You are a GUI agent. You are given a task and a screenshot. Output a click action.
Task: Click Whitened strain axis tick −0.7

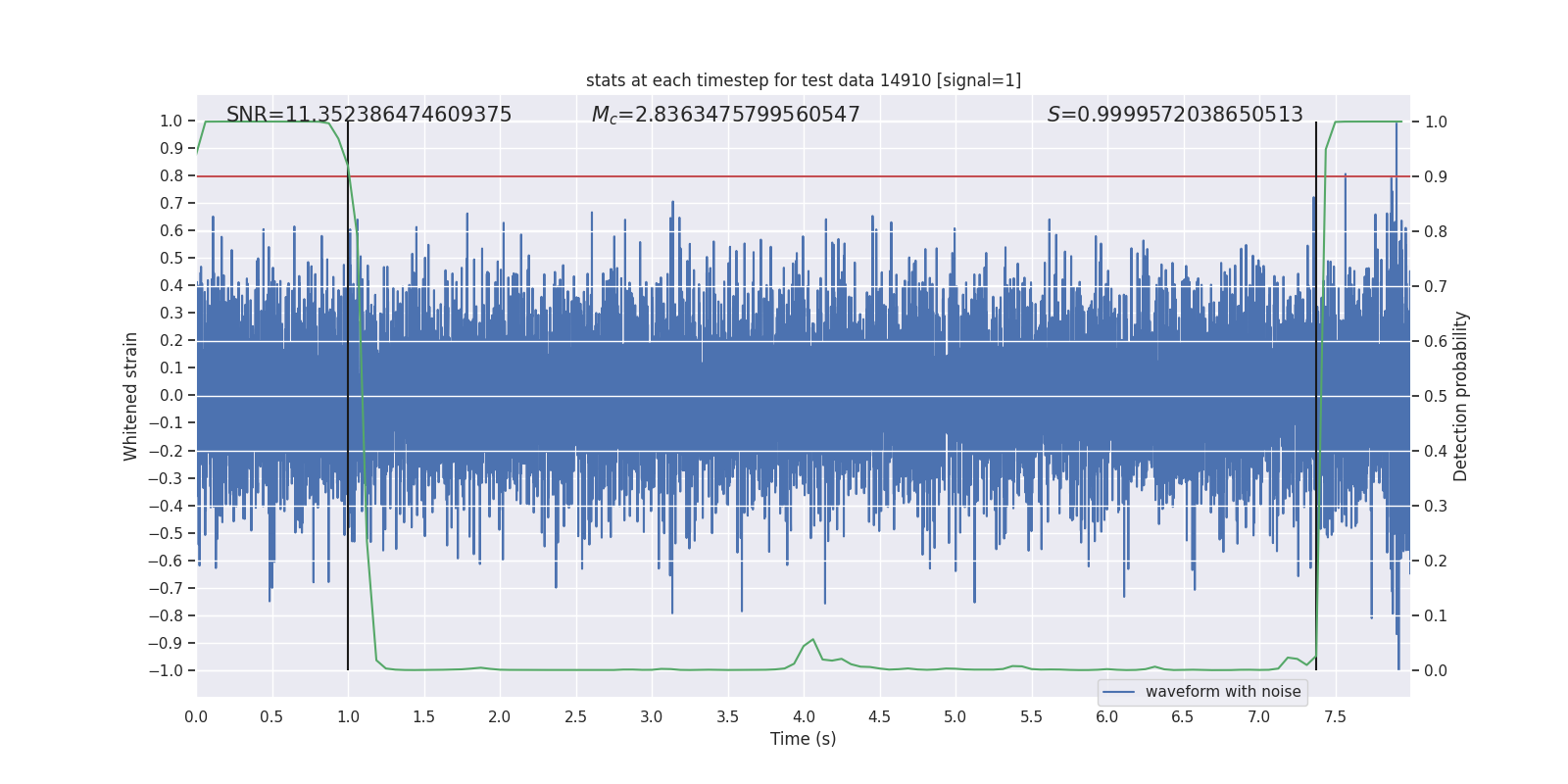tap(166, 588)
